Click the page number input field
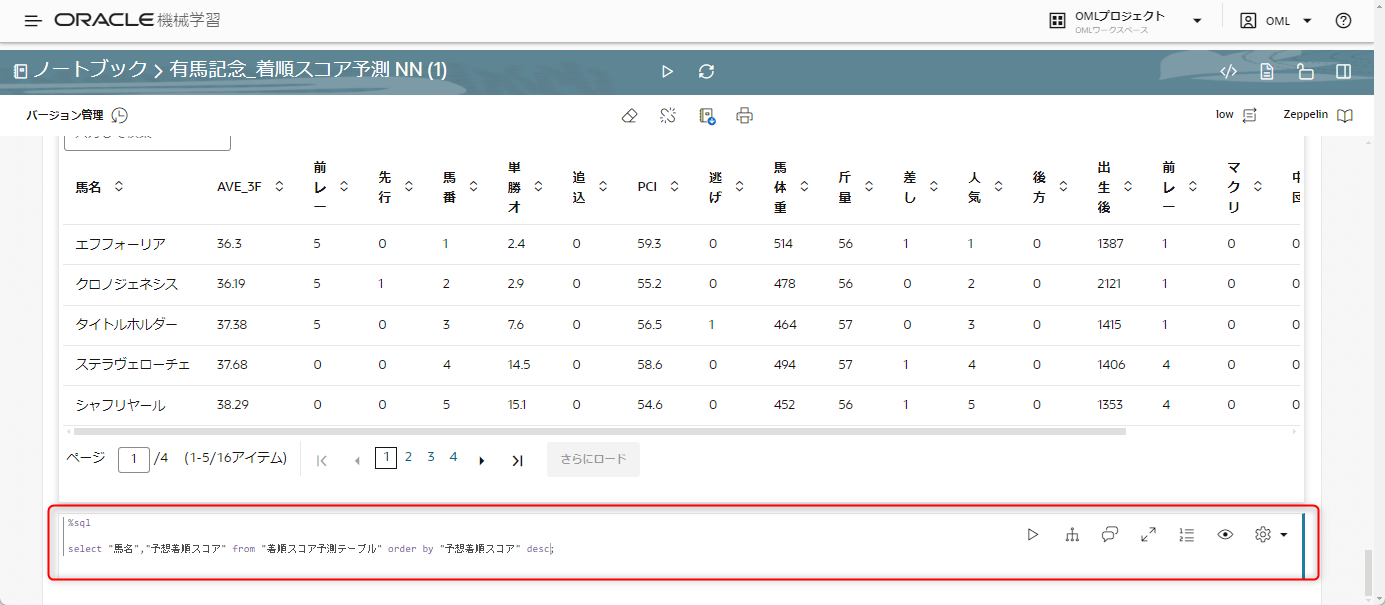1385x605 pixels. pyautogui.click(x=134, y=460)
